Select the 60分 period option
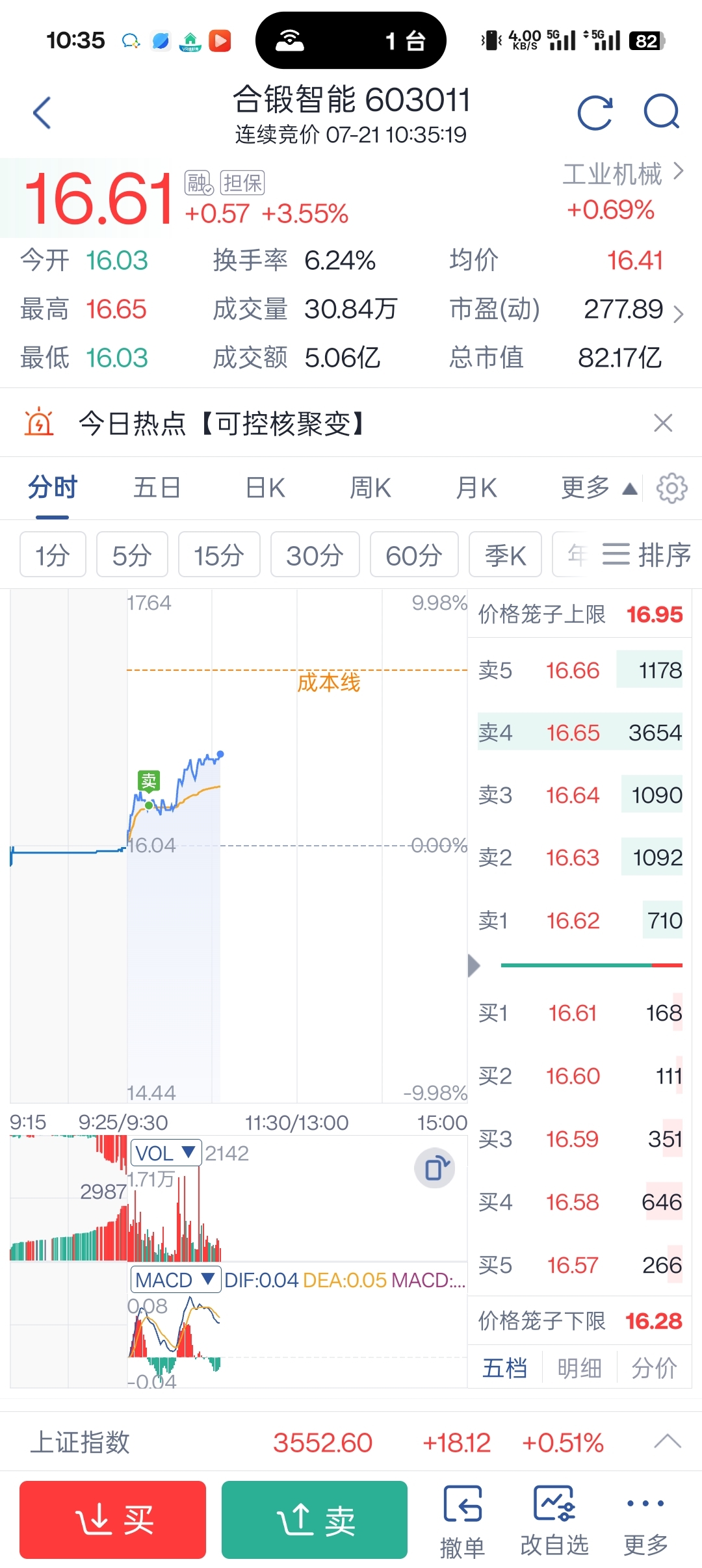This screenshot has width=702, height=1568. coord(414,555)
